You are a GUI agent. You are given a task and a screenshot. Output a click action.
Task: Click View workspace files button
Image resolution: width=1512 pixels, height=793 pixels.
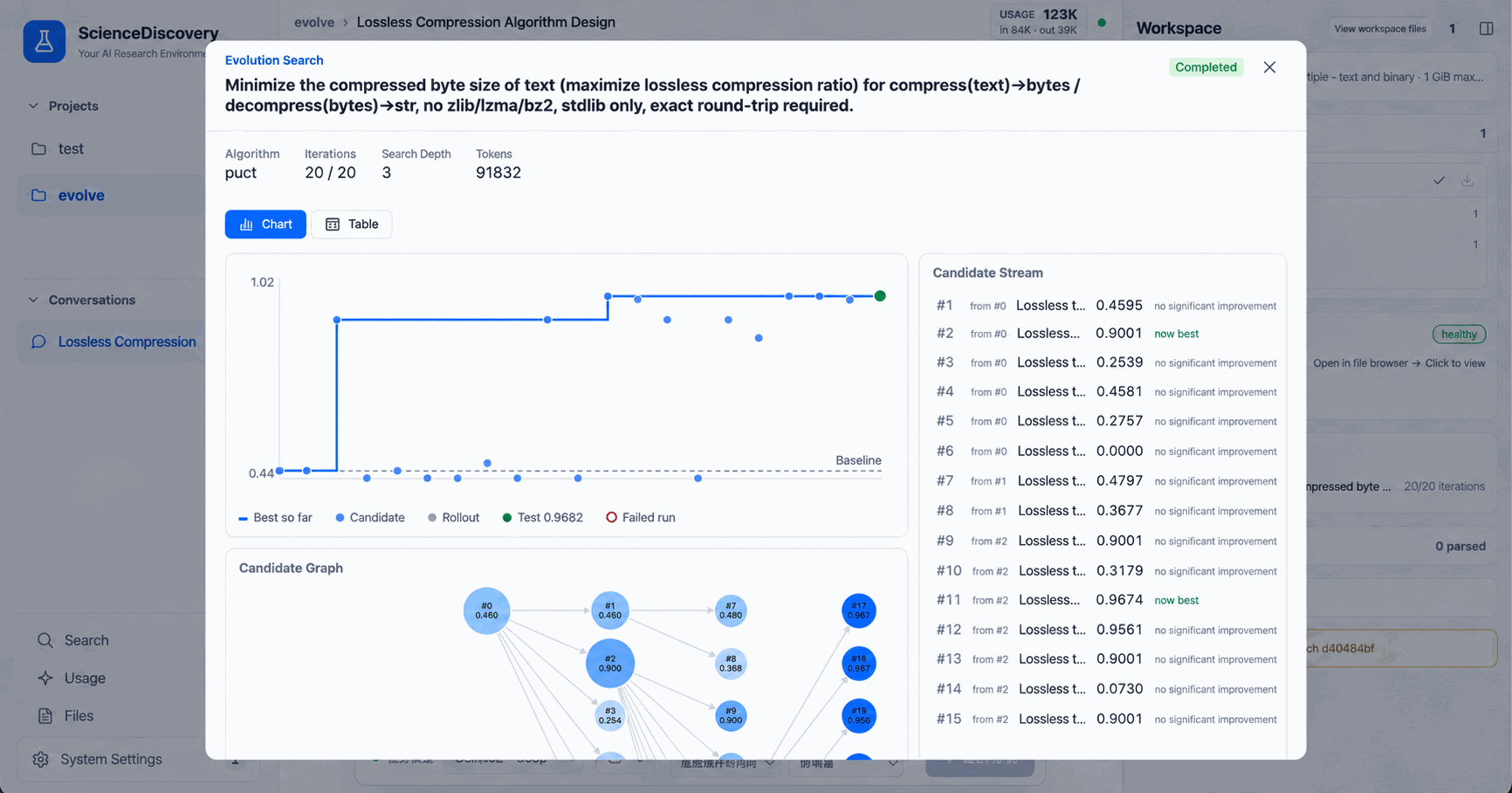pyautogui.click(x=1380, y=29)
